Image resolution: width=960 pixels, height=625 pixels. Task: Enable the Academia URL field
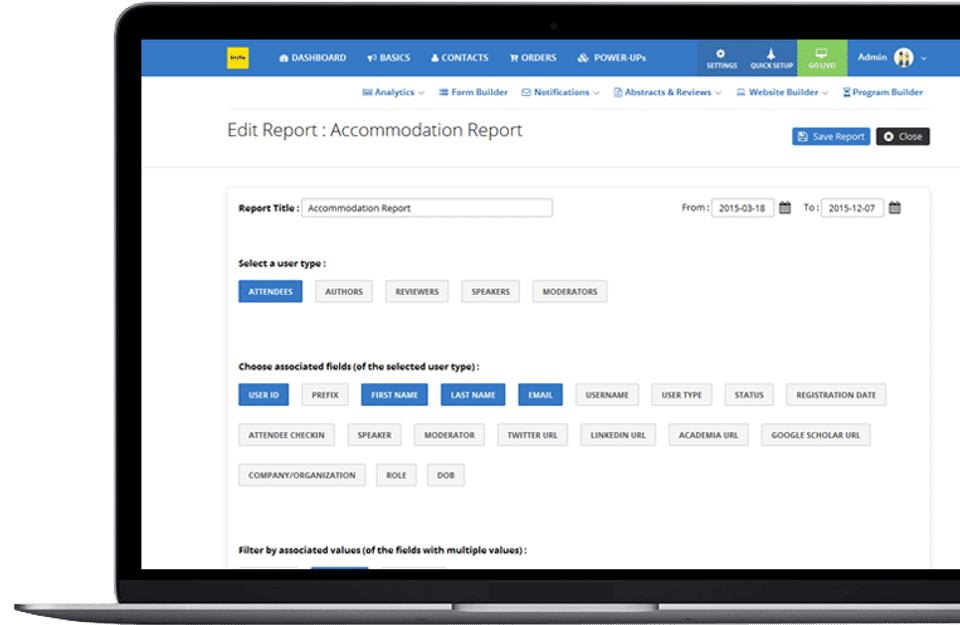click(708, 435)
